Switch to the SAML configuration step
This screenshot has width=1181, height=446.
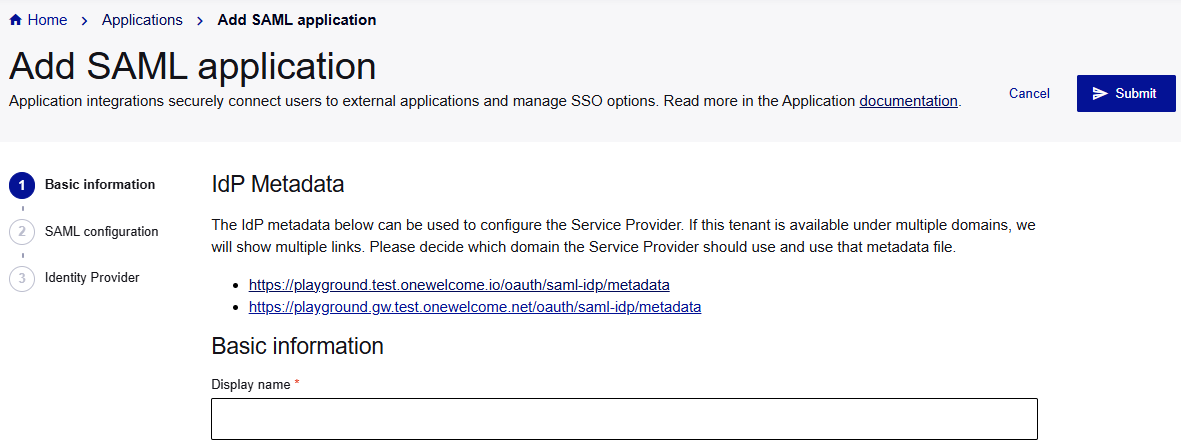pos(101,232)
